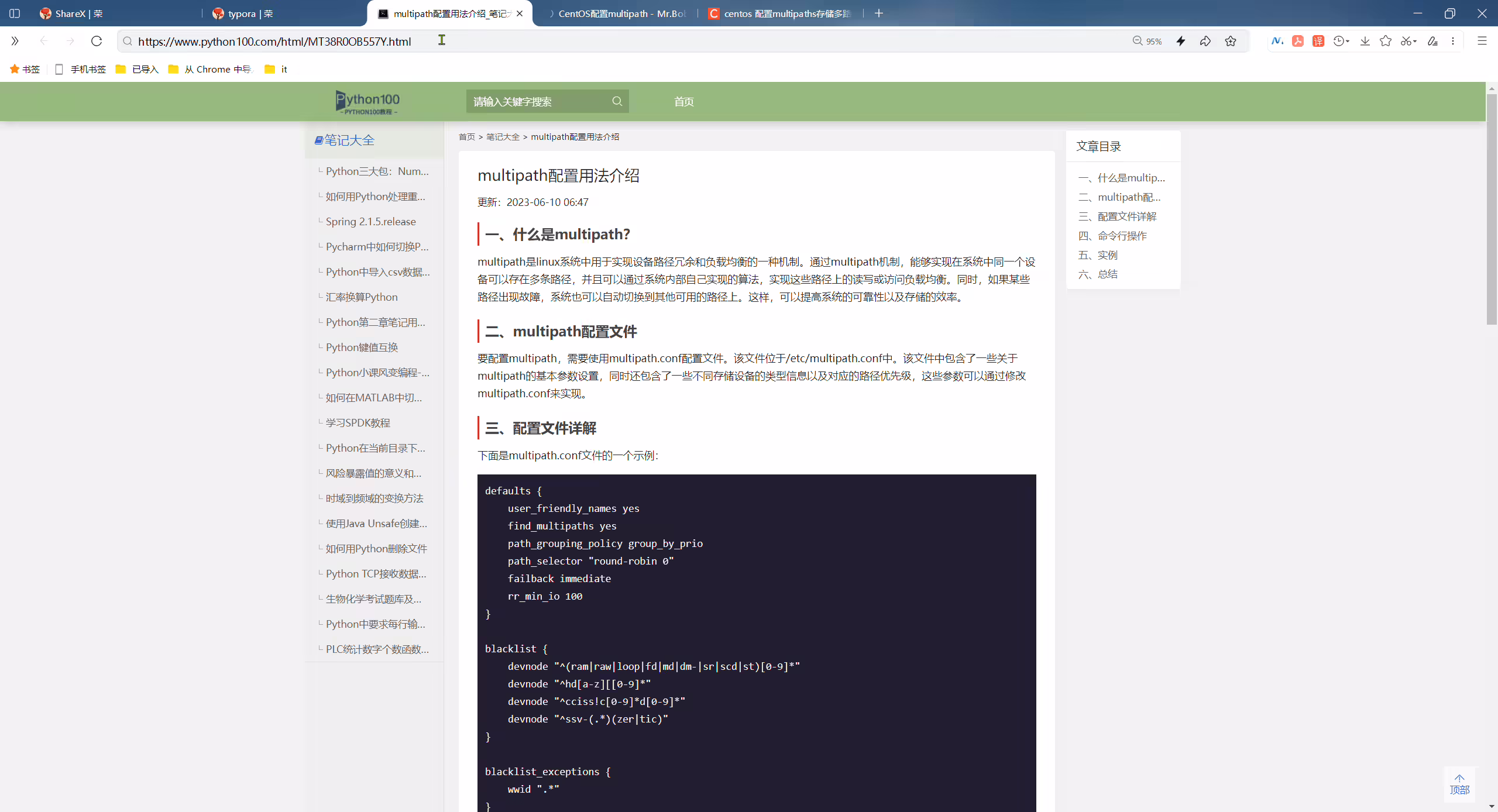Click the lightning speed mode icon
Viewport: 1498px width, 812px height.
(1181, 41)
